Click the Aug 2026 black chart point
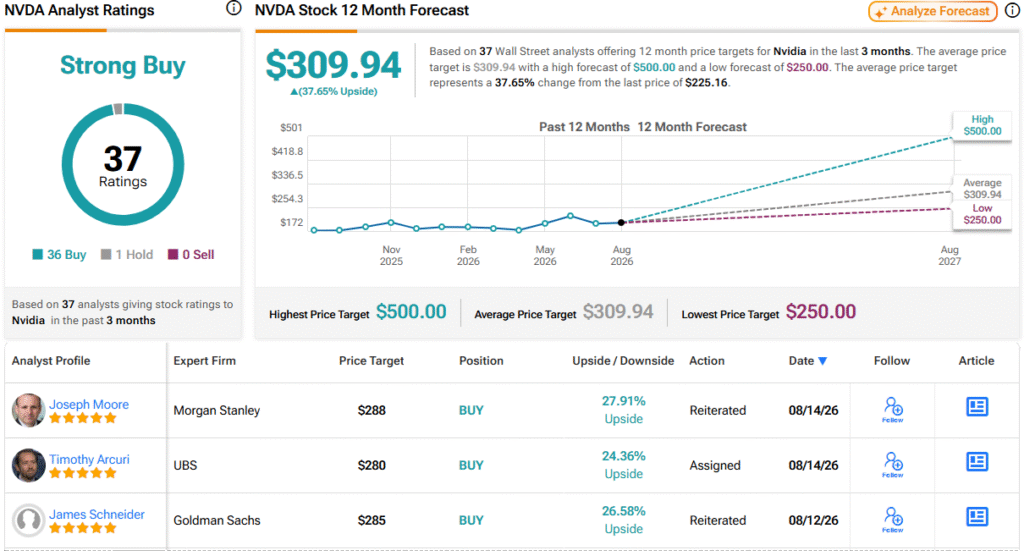The width and height of the screenshot is (1024, 556). [x=622, y=222]
